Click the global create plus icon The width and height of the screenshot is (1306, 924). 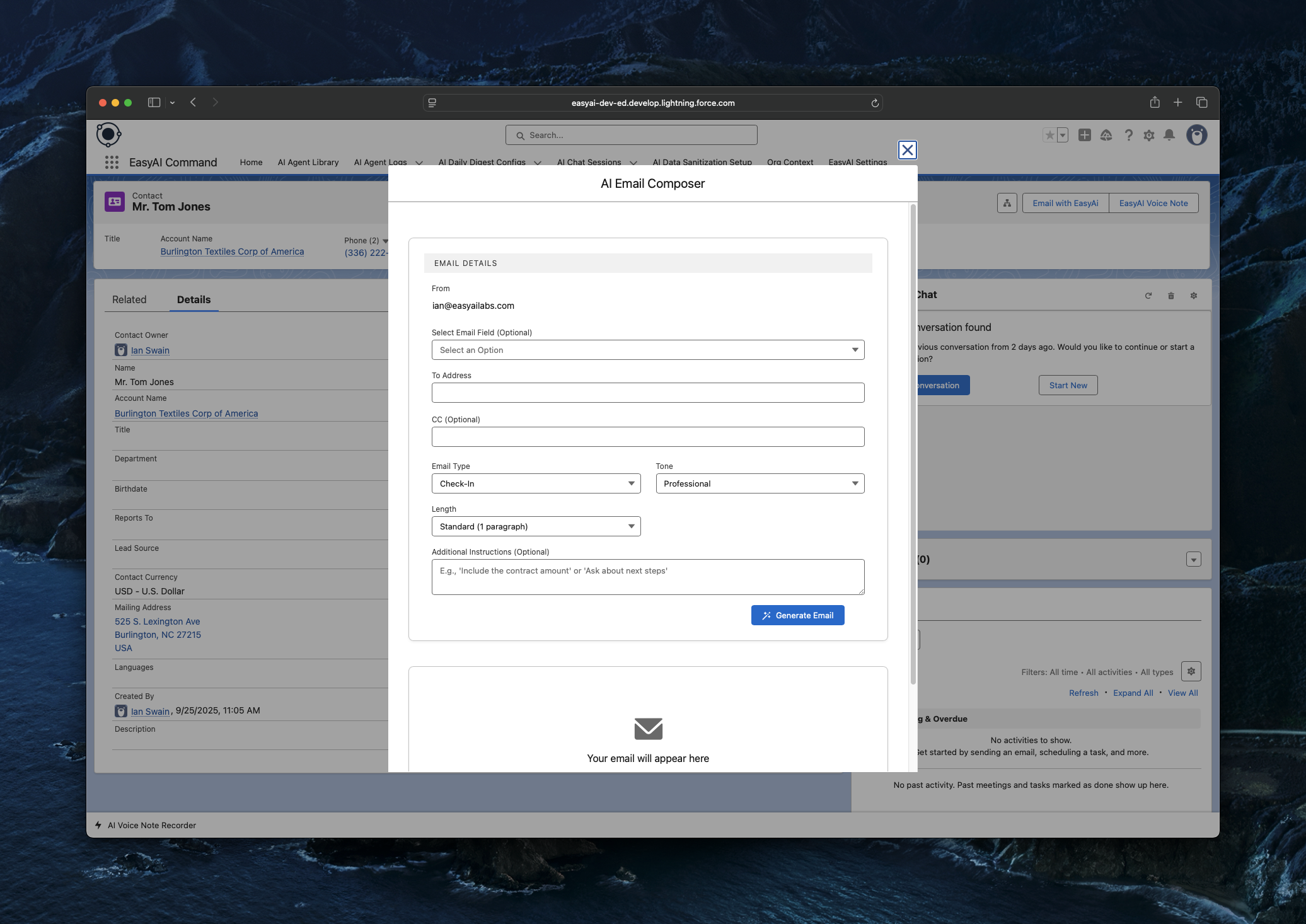pos(1084,135)
